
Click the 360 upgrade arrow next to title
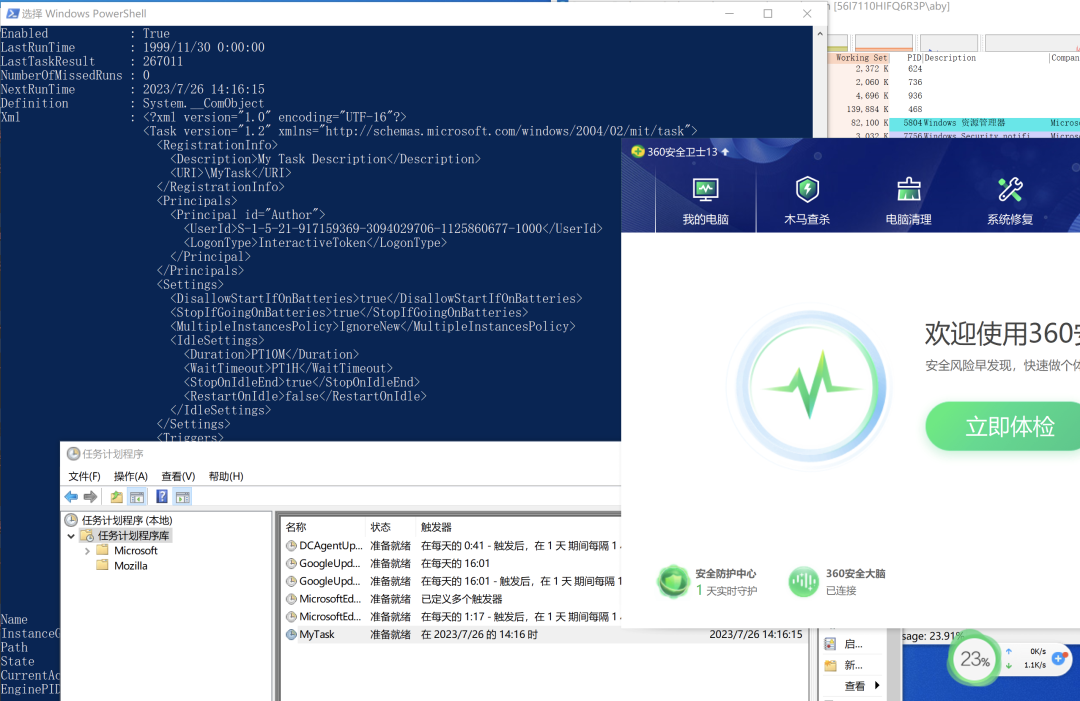pyautogui.click(x=725, y=151)
